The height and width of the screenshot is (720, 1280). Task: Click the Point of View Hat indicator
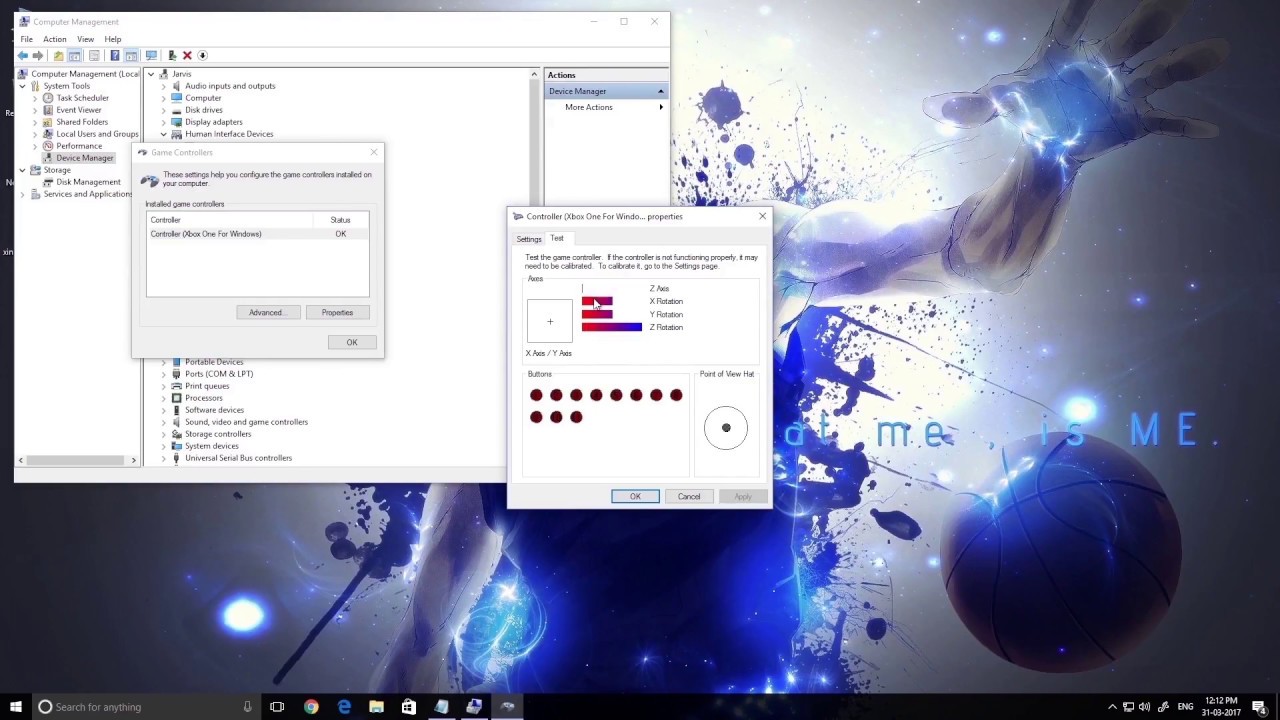pos(726,428)
